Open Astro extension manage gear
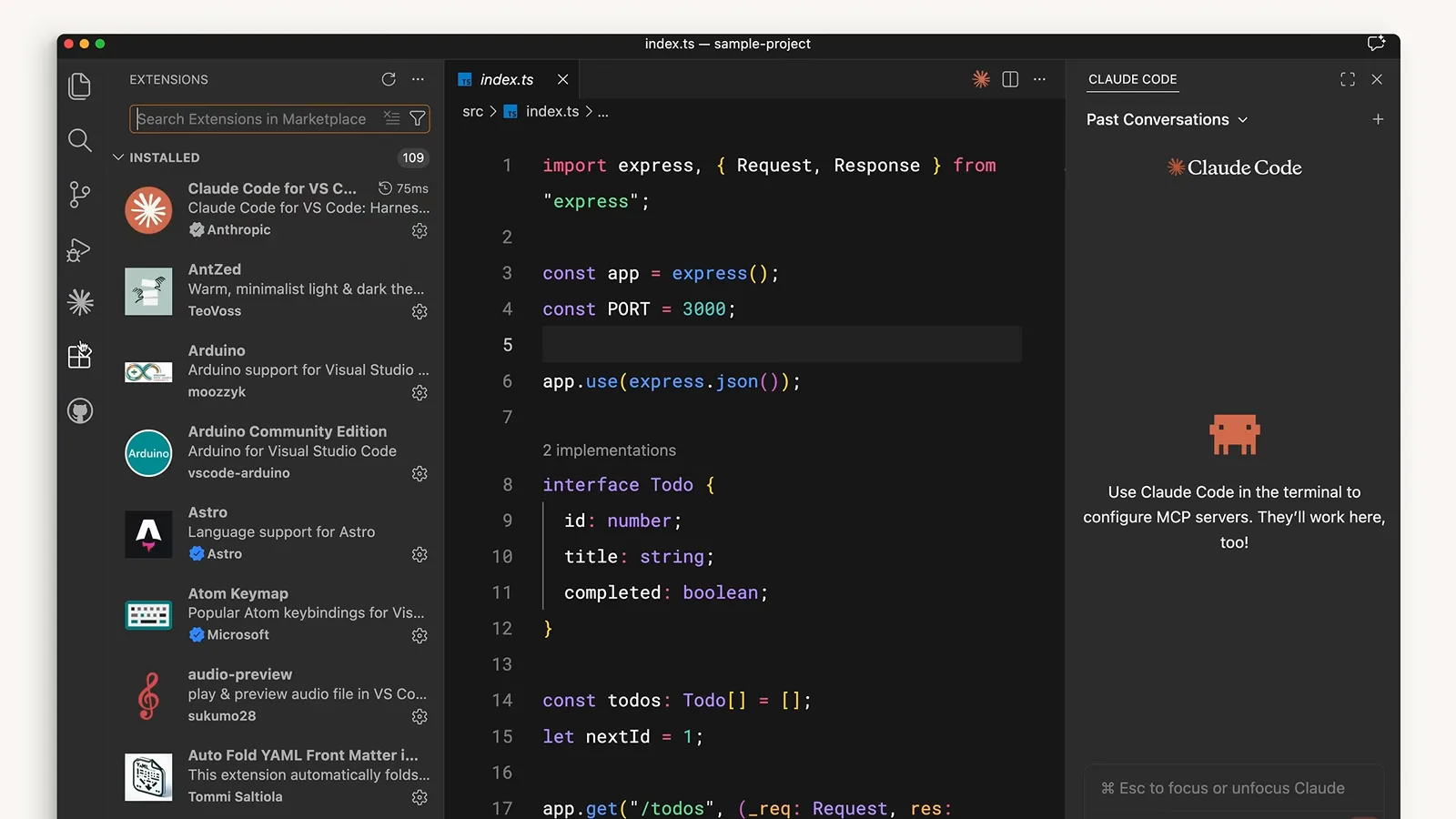1456x819 pixels. [420, 555]
